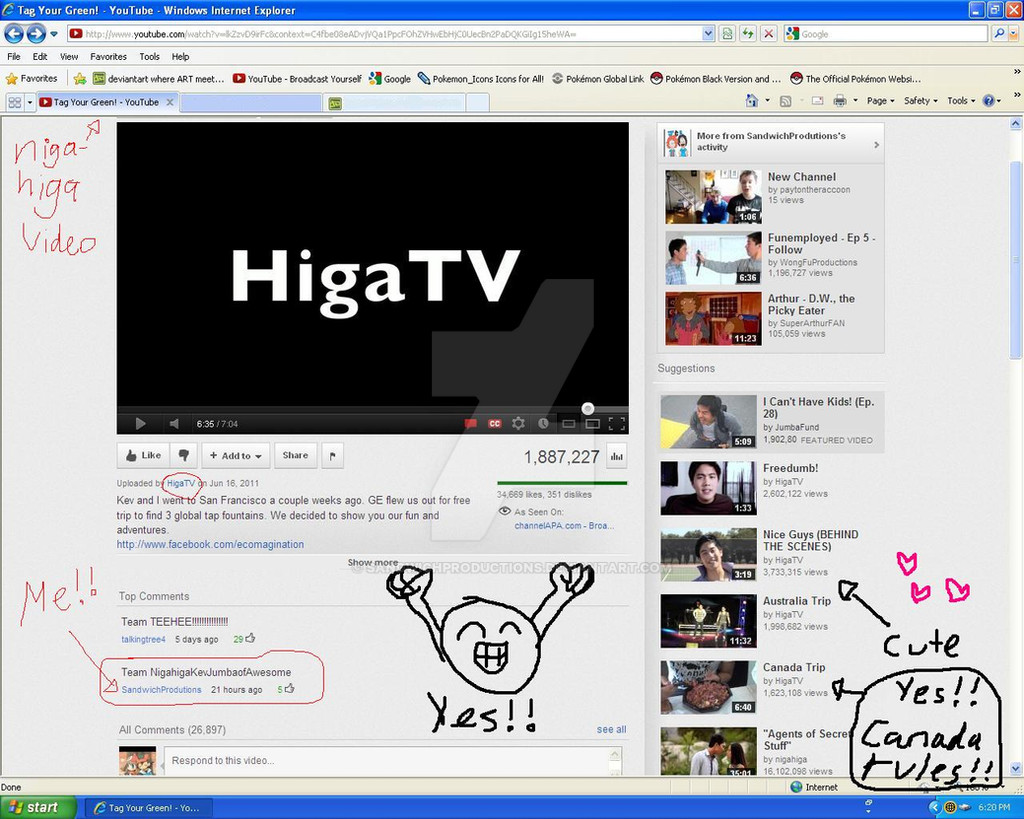Click the Home icon in command bar
The height and width of the screenshot is (819, 1024).
click(752, 101)
